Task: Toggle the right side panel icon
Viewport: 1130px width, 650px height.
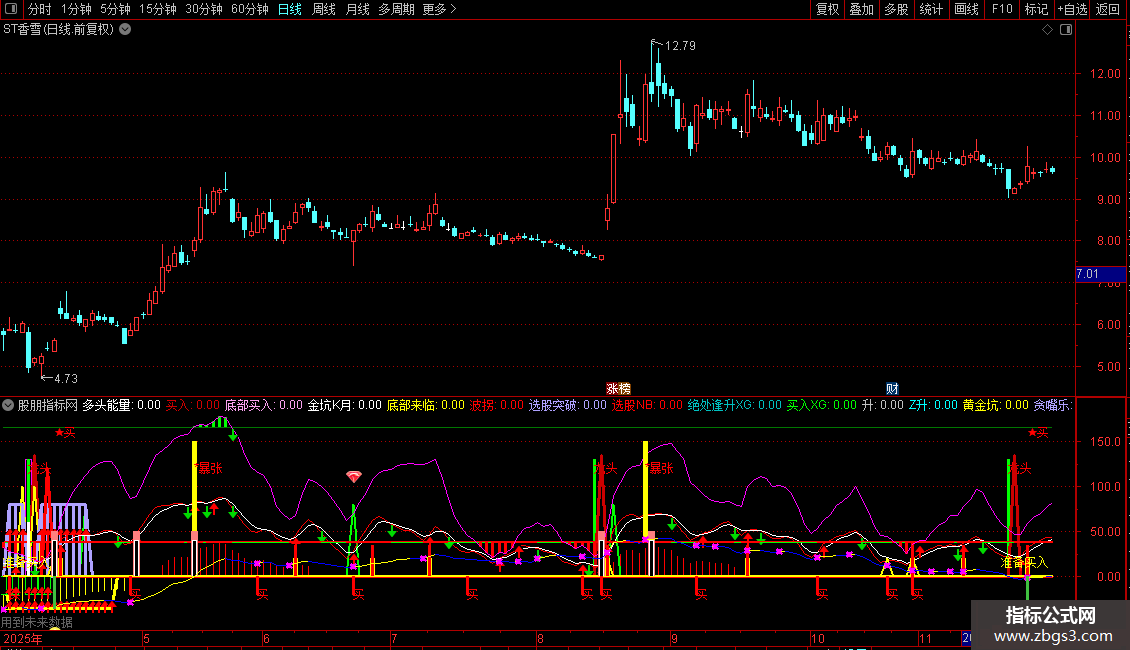Action: [x=1067, y=30]
